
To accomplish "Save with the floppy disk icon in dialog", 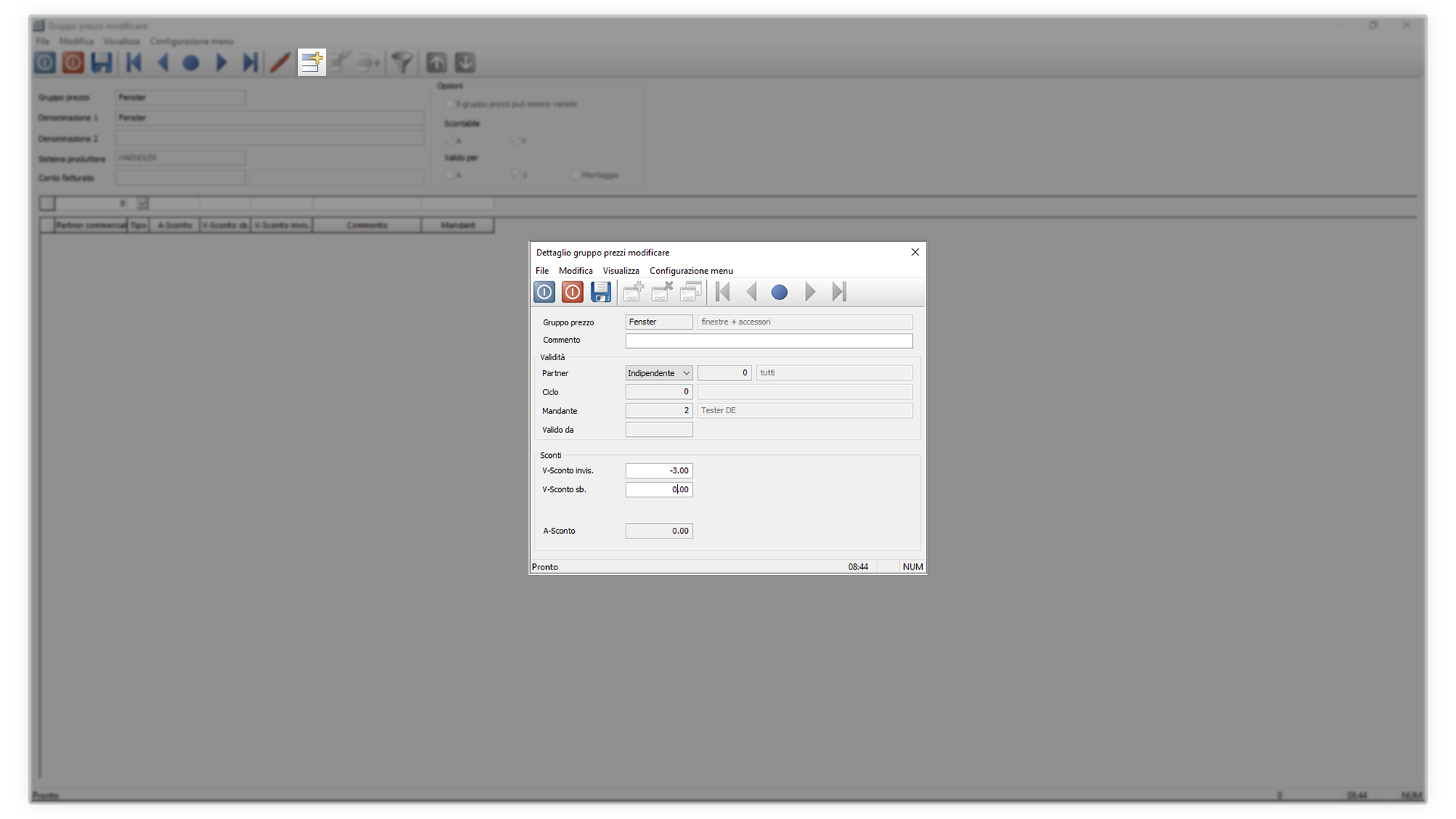I will (601, 292).
